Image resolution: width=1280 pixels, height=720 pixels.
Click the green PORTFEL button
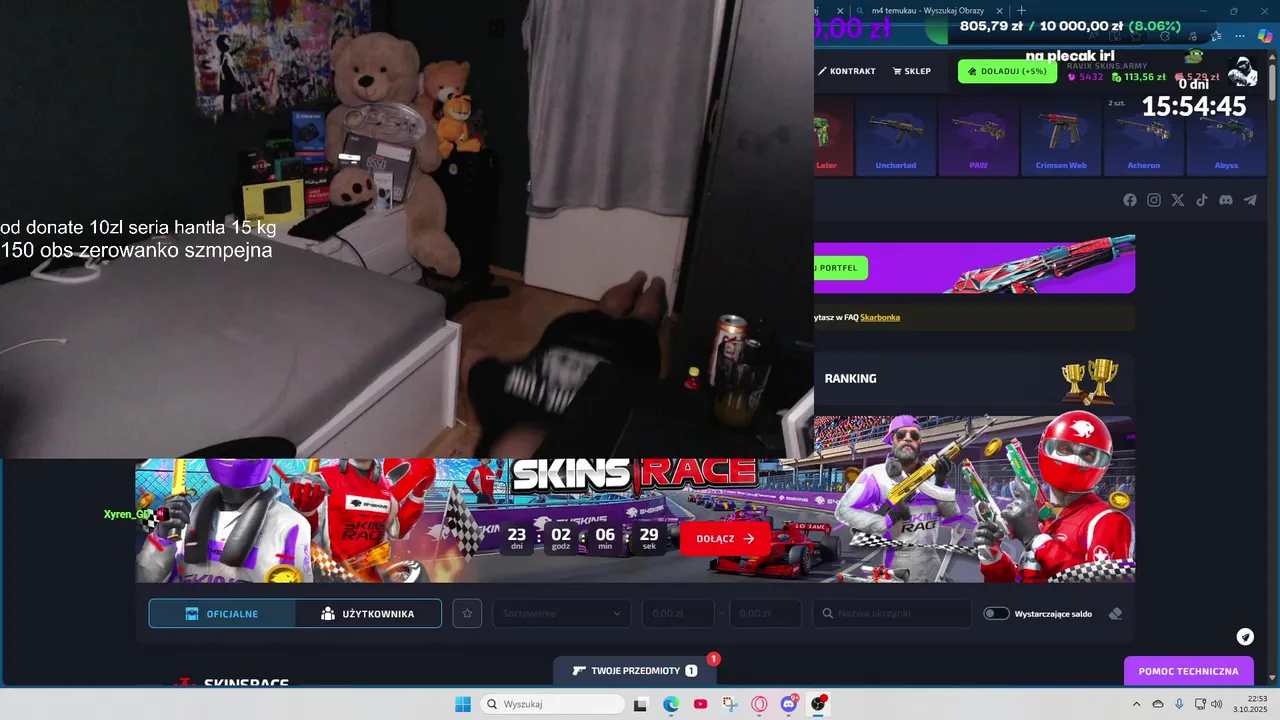[x=840, y=268]
